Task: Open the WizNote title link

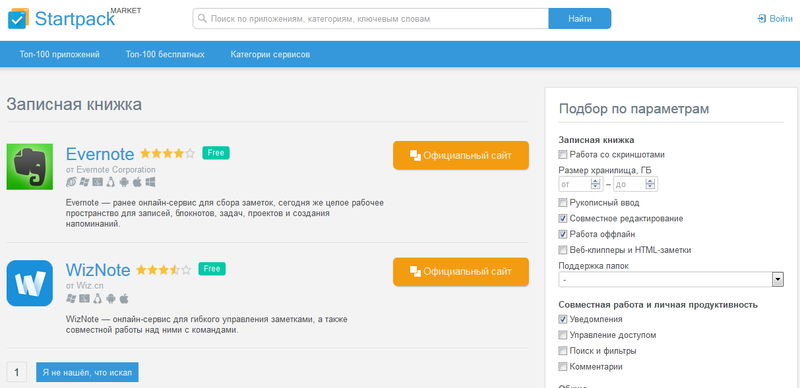Action: [x=98, y=270]
